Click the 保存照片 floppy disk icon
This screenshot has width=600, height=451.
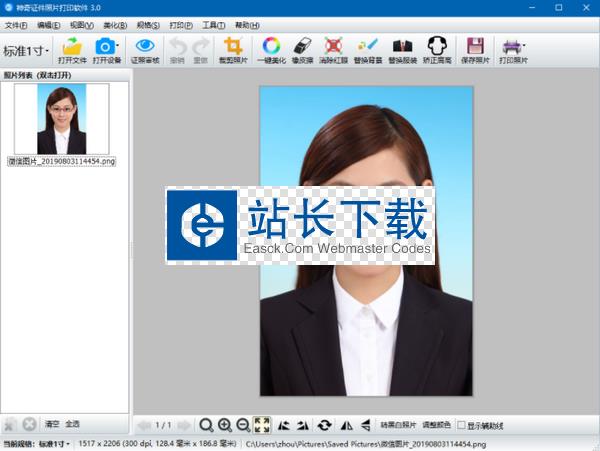click(x=475, y=46)
